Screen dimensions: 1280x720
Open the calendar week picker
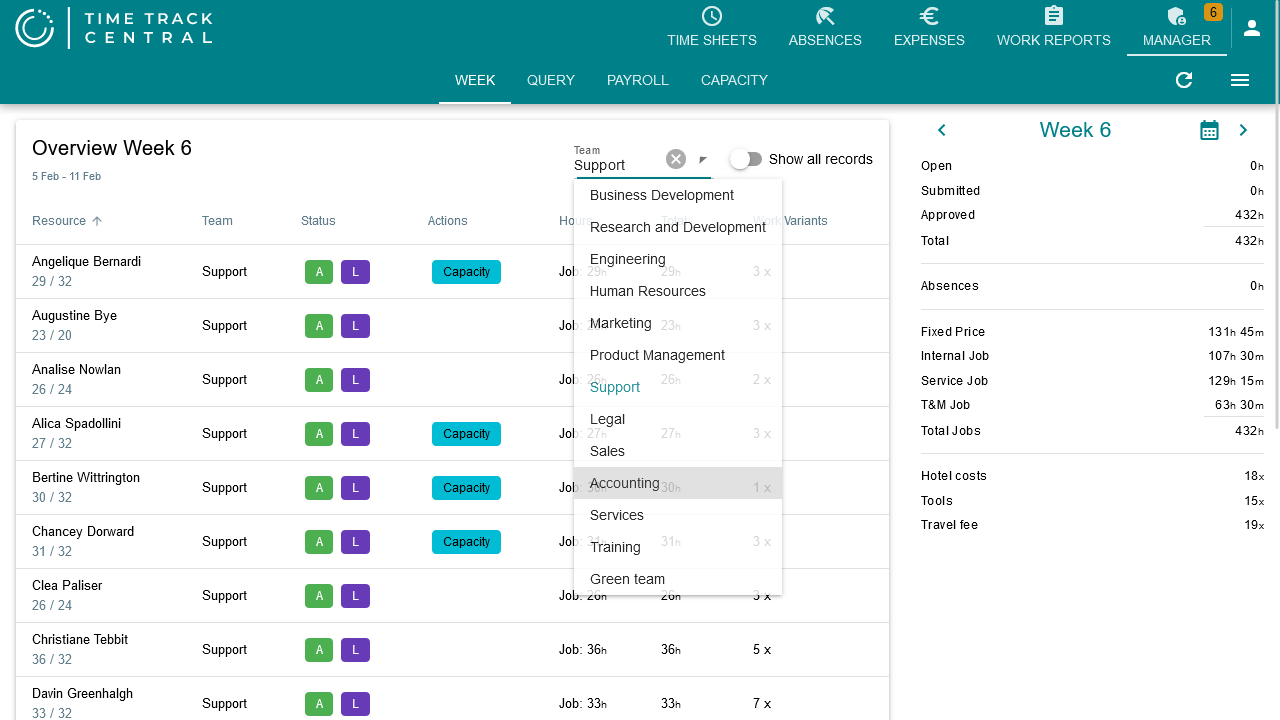pos(1209,130)
